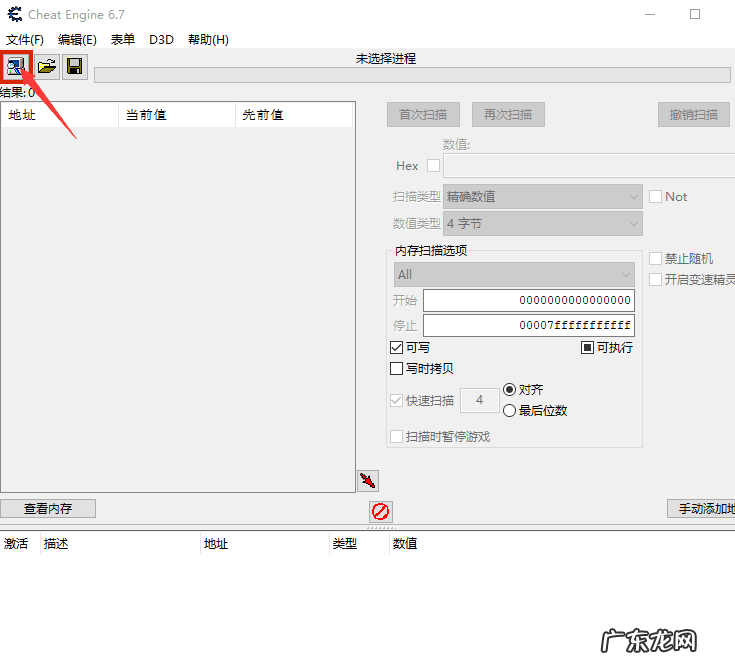Click the 停止 address input field
The height and width of the screenshot is (670, 735).
click(x=529, y=325)
